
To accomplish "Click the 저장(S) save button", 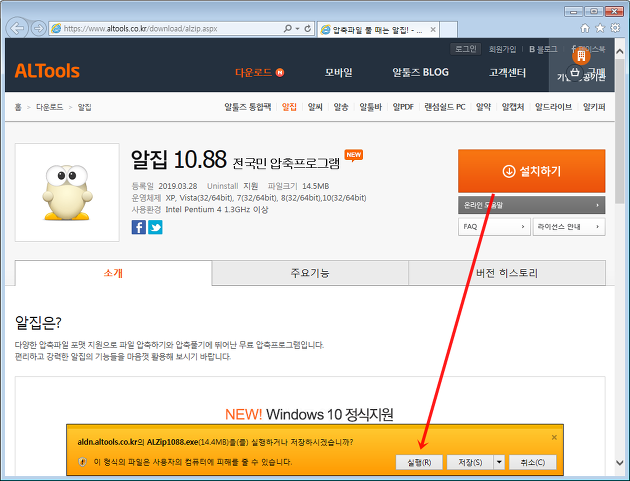I will [x=470, y=462].
